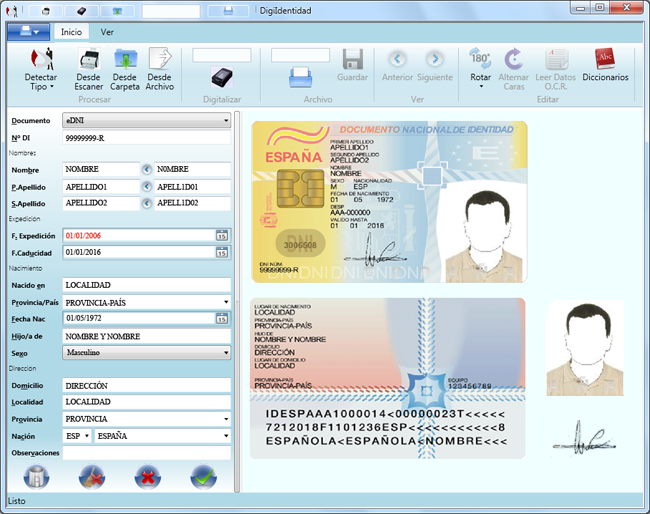The width and height of the screenshot is (650, 514).
Task: Open the ESP nation code dropdown
Action: point(86,436)
